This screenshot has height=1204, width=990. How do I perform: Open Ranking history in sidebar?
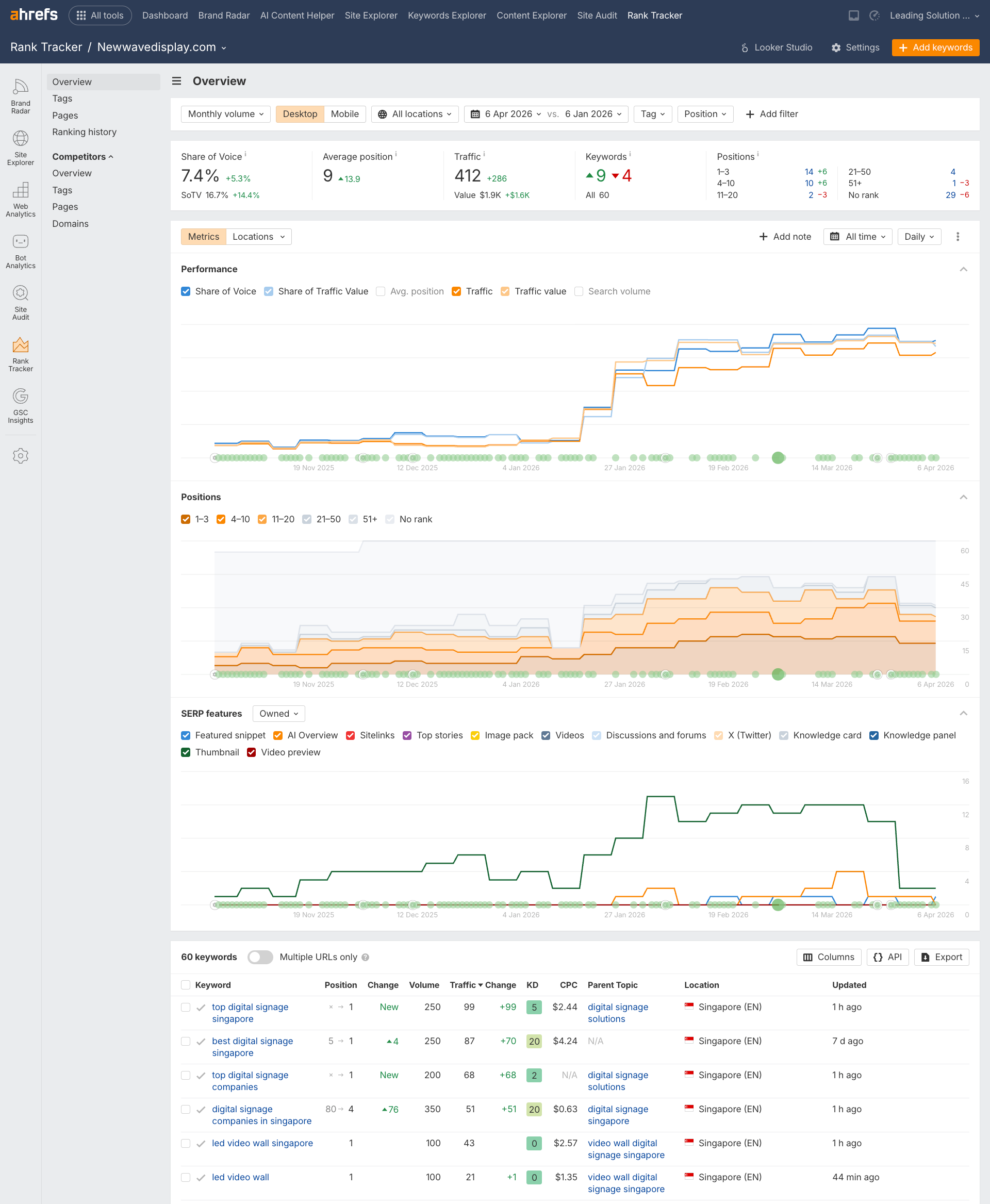[x=85, y=132]
